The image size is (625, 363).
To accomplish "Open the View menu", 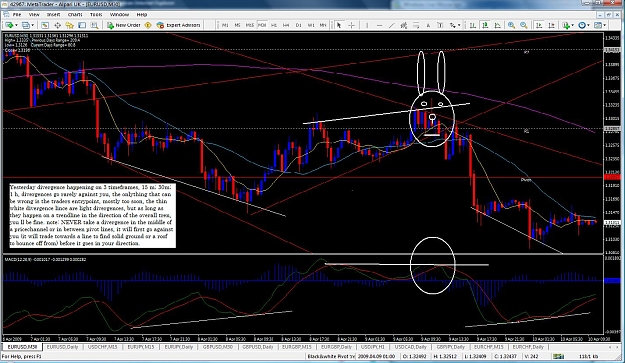I will [34, 14].
